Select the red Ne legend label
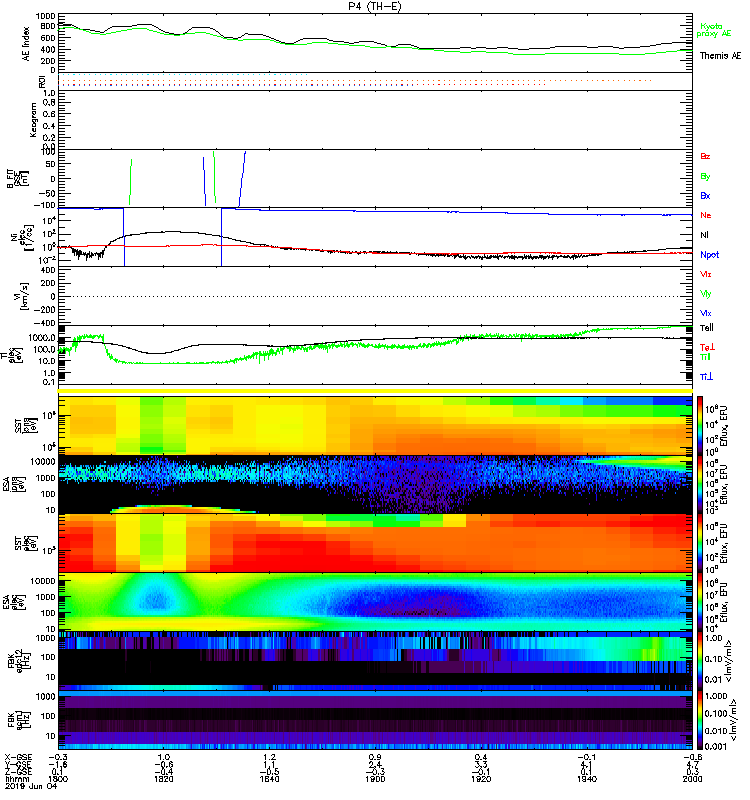 click(706, 215)
